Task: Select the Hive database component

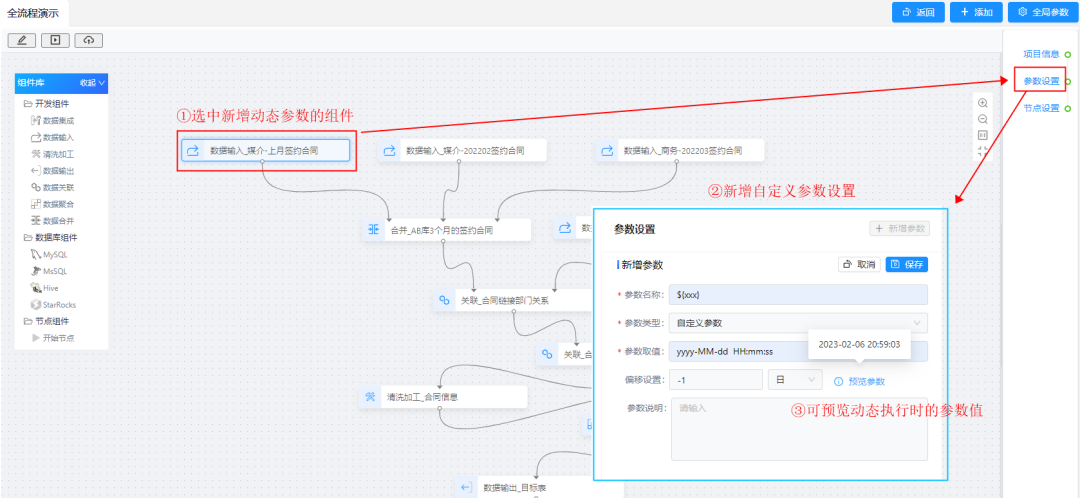Action: pyautogui.click(x=50, y=288)
